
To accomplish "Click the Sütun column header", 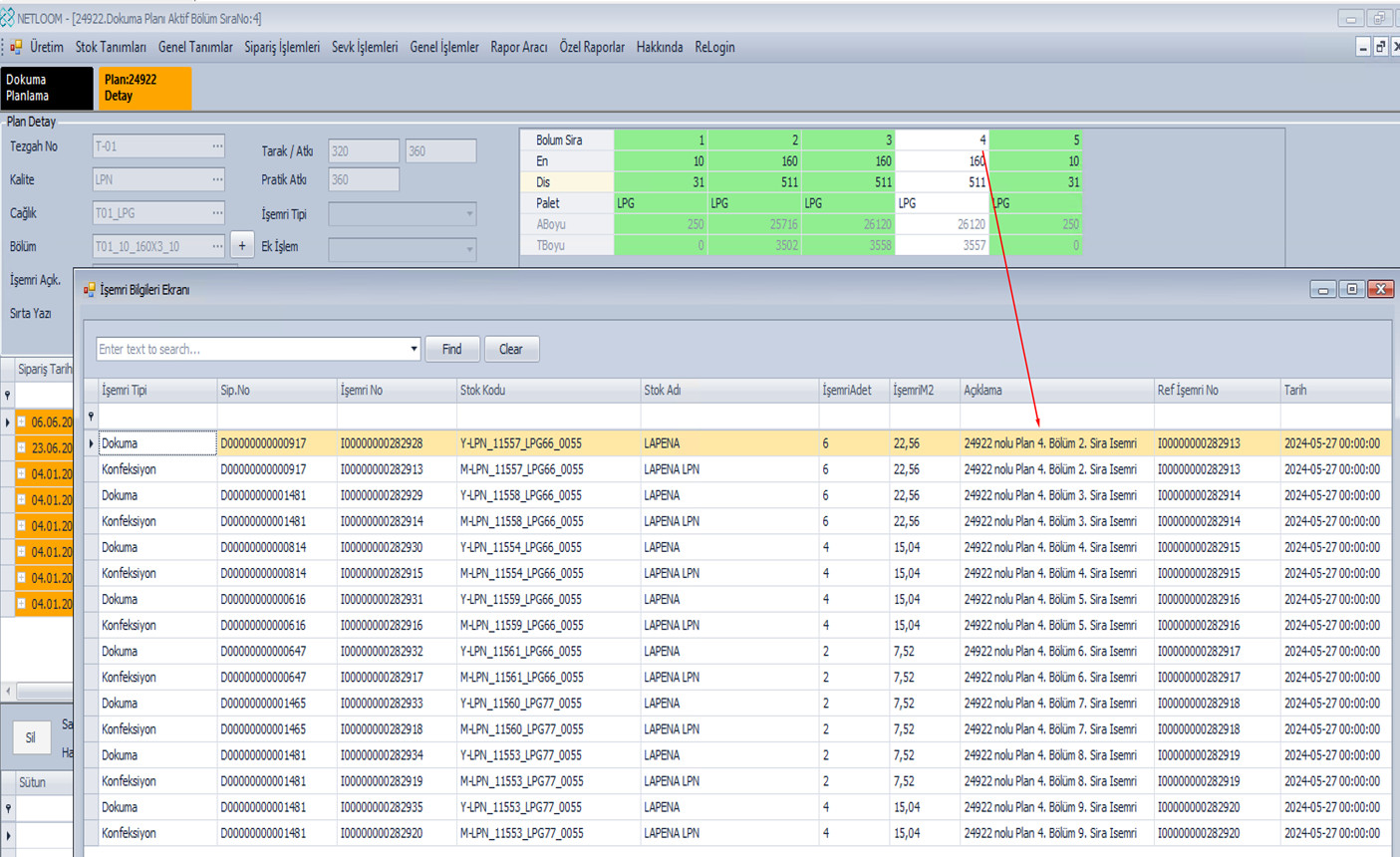I will [x=44, y=782].
